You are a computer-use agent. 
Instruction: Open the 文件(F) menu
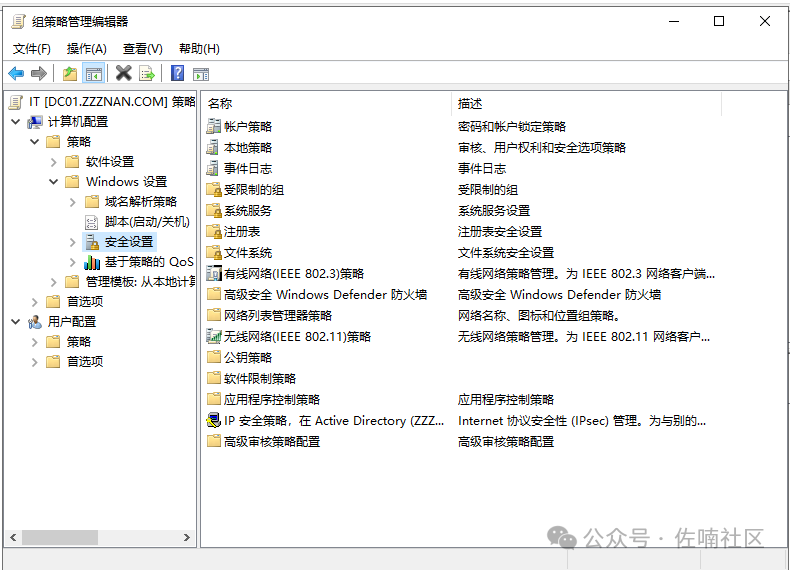[32, 48]
